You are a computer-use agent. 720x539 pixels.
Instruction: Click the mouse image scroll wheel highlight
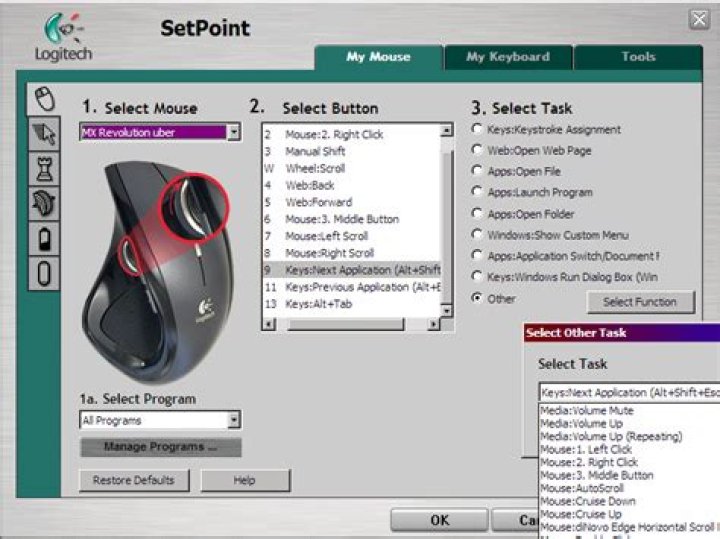click(x=194, y=208)
